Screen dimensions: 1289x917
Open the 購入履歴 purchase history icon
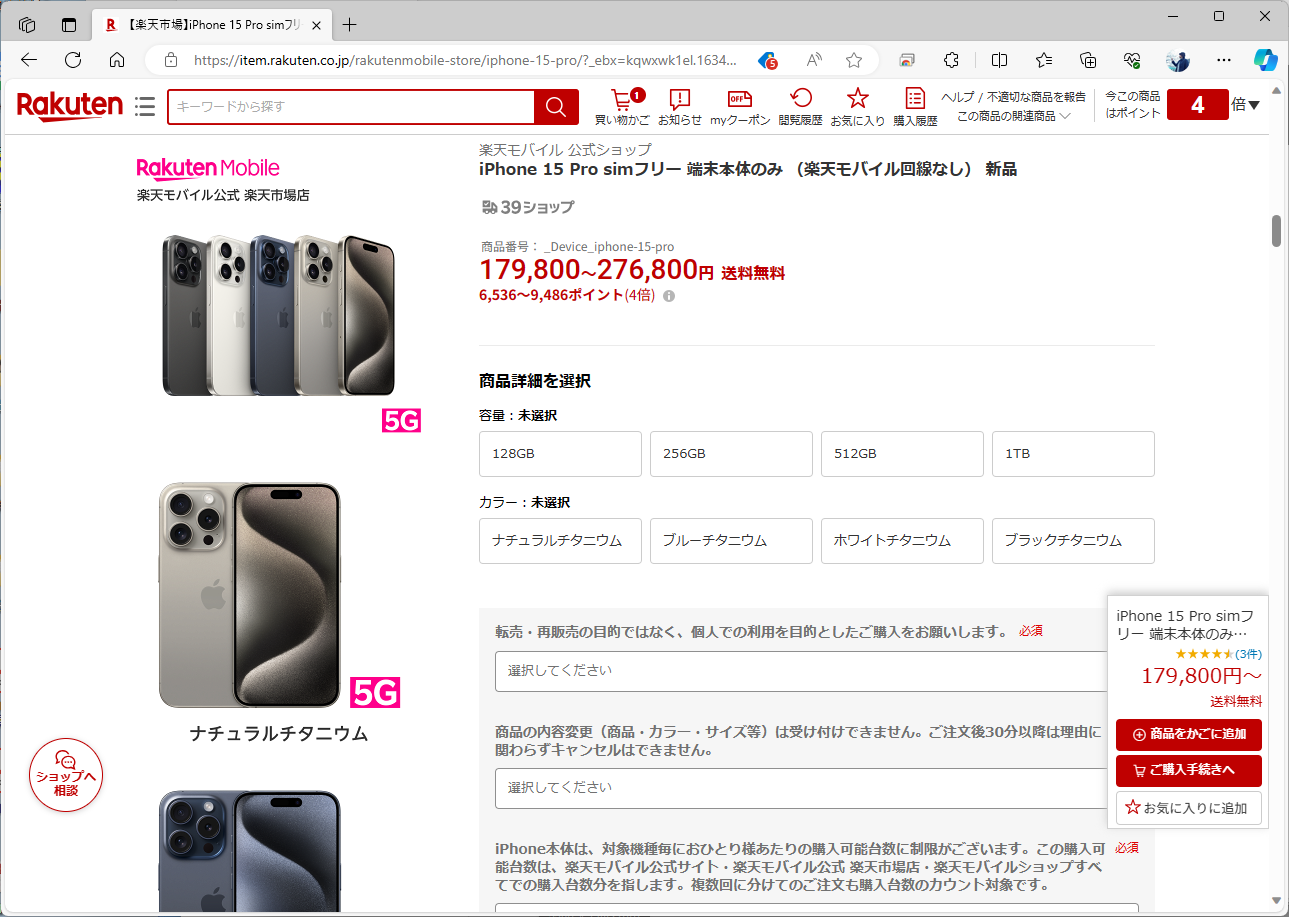(x=915, y=107)
